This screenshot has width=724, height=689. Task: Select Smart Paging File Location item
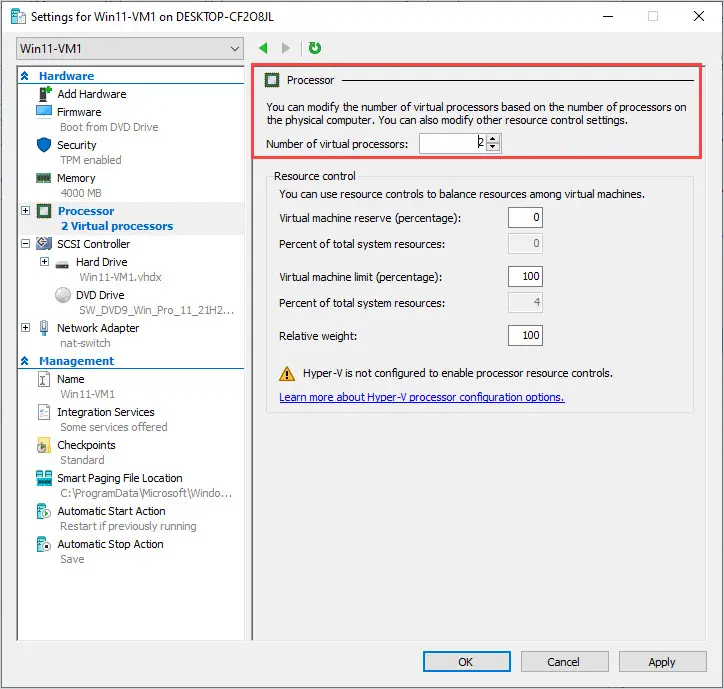point(120,478)
